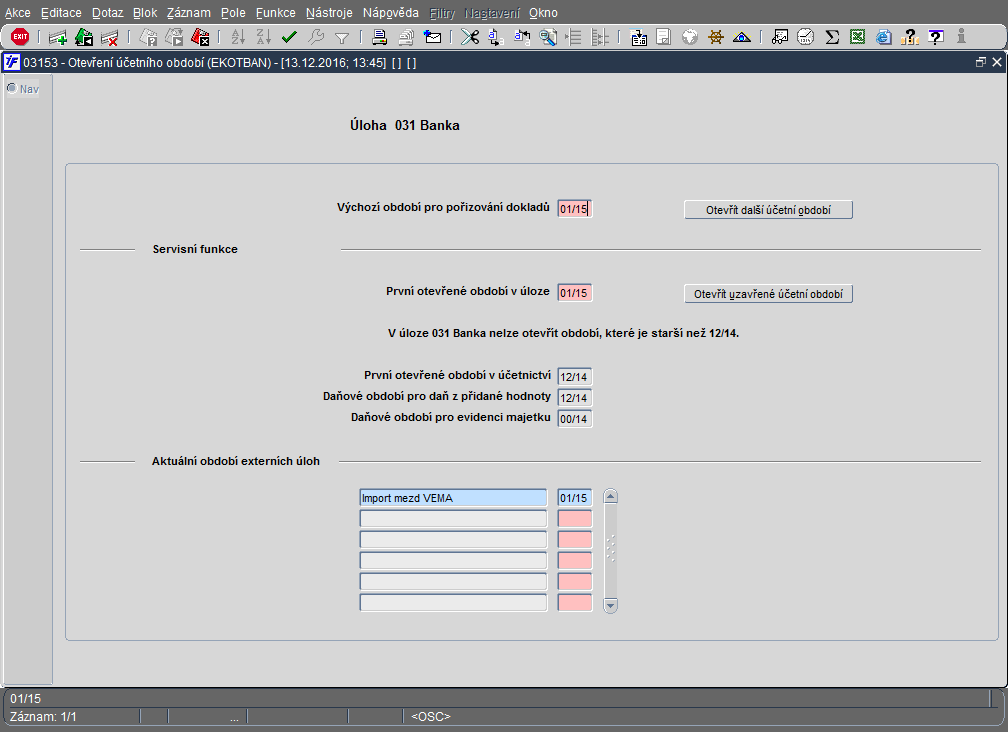Viewport: 1008px width, 732px height.
Task: Click the green checkmark save icon
Action: tap(289, 37)
